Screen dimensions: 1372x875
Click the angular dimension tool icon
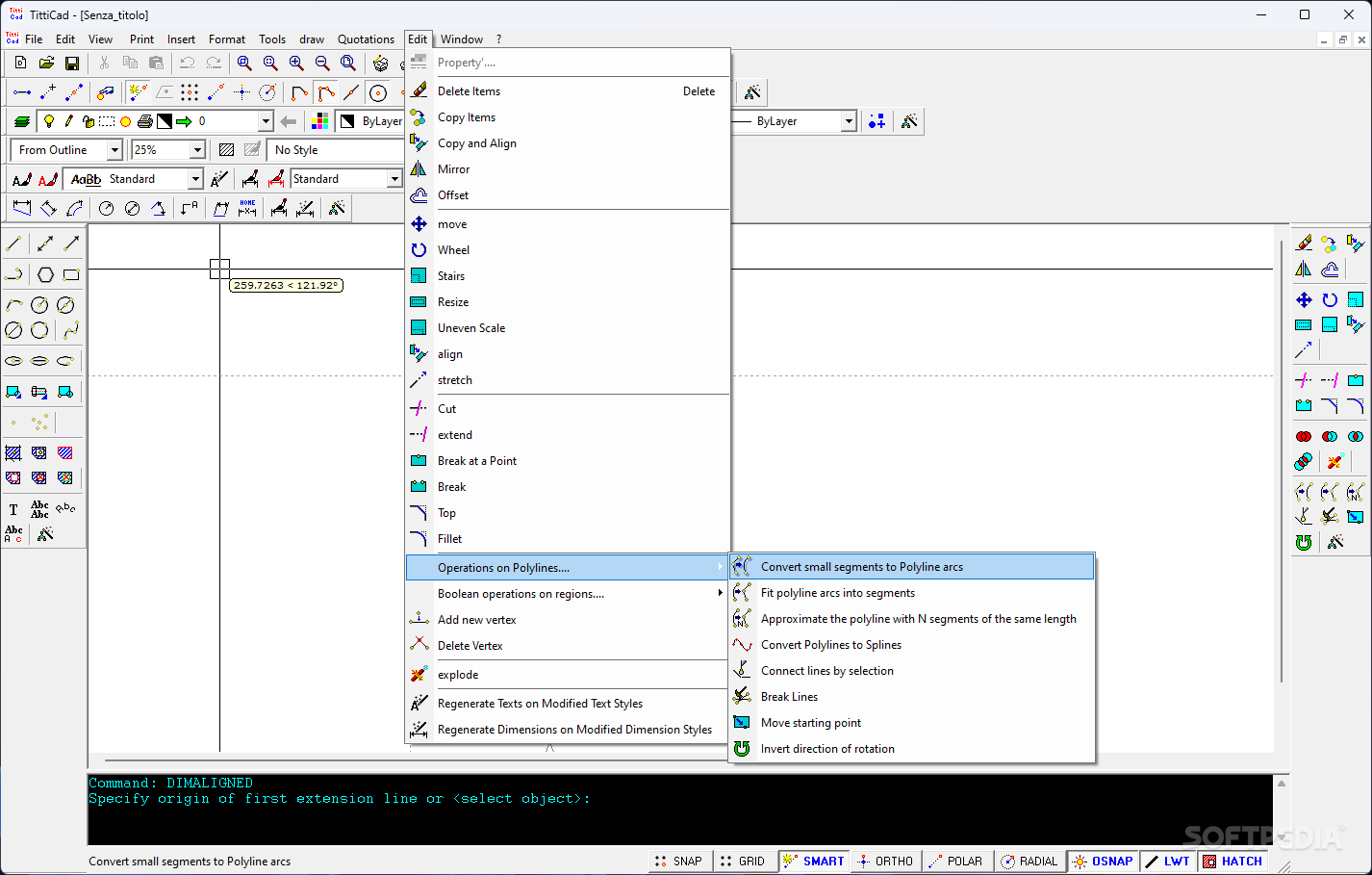(x=158, y=208)
